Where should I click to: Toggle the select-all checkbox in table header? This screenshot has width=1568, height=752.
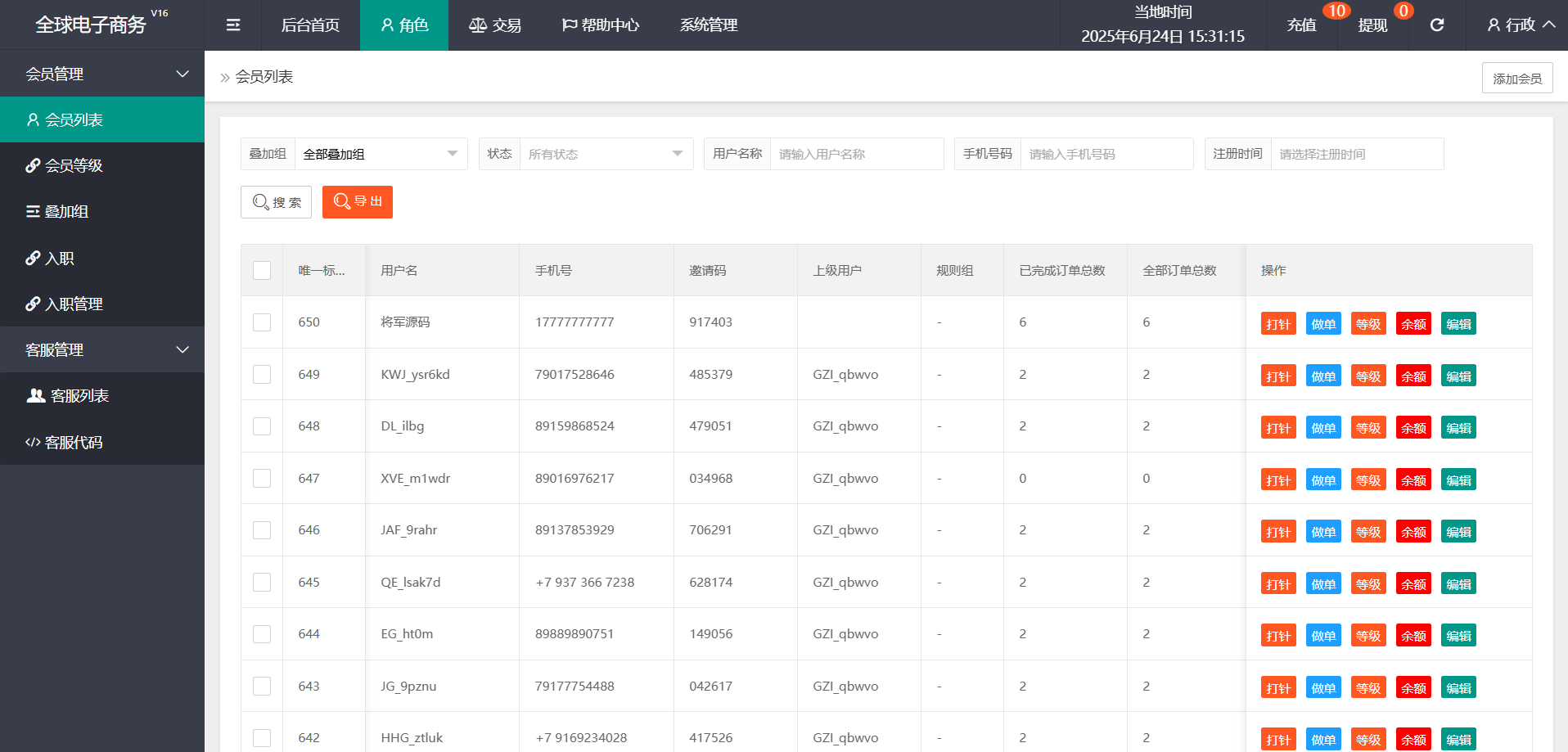262,270
